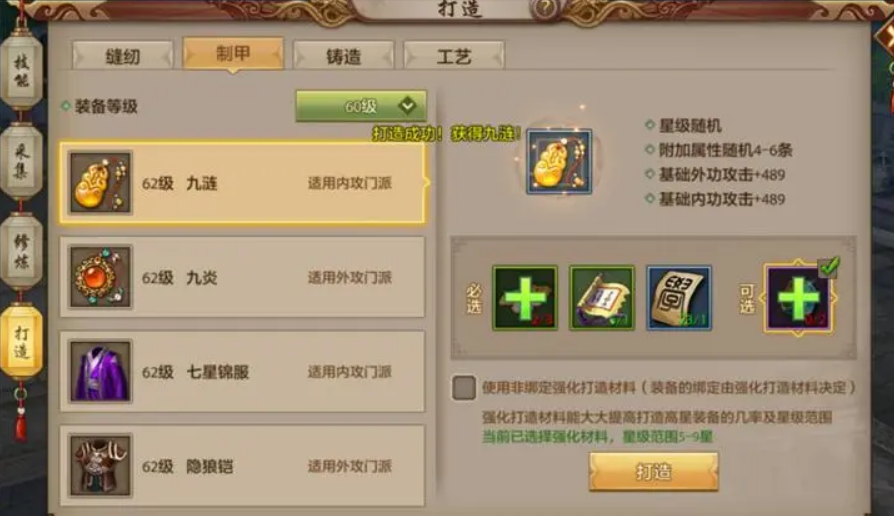Switch to the 缝纫 tab
This screenshot has height=516, width=894.
click(x=123, y=56)
